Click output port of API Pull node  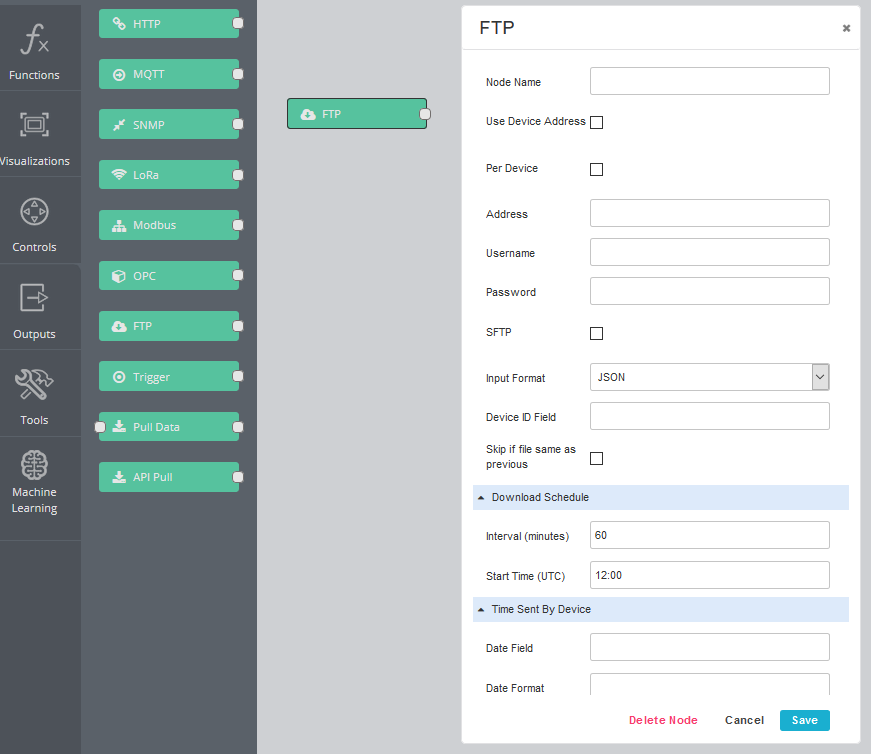point(238,477)
